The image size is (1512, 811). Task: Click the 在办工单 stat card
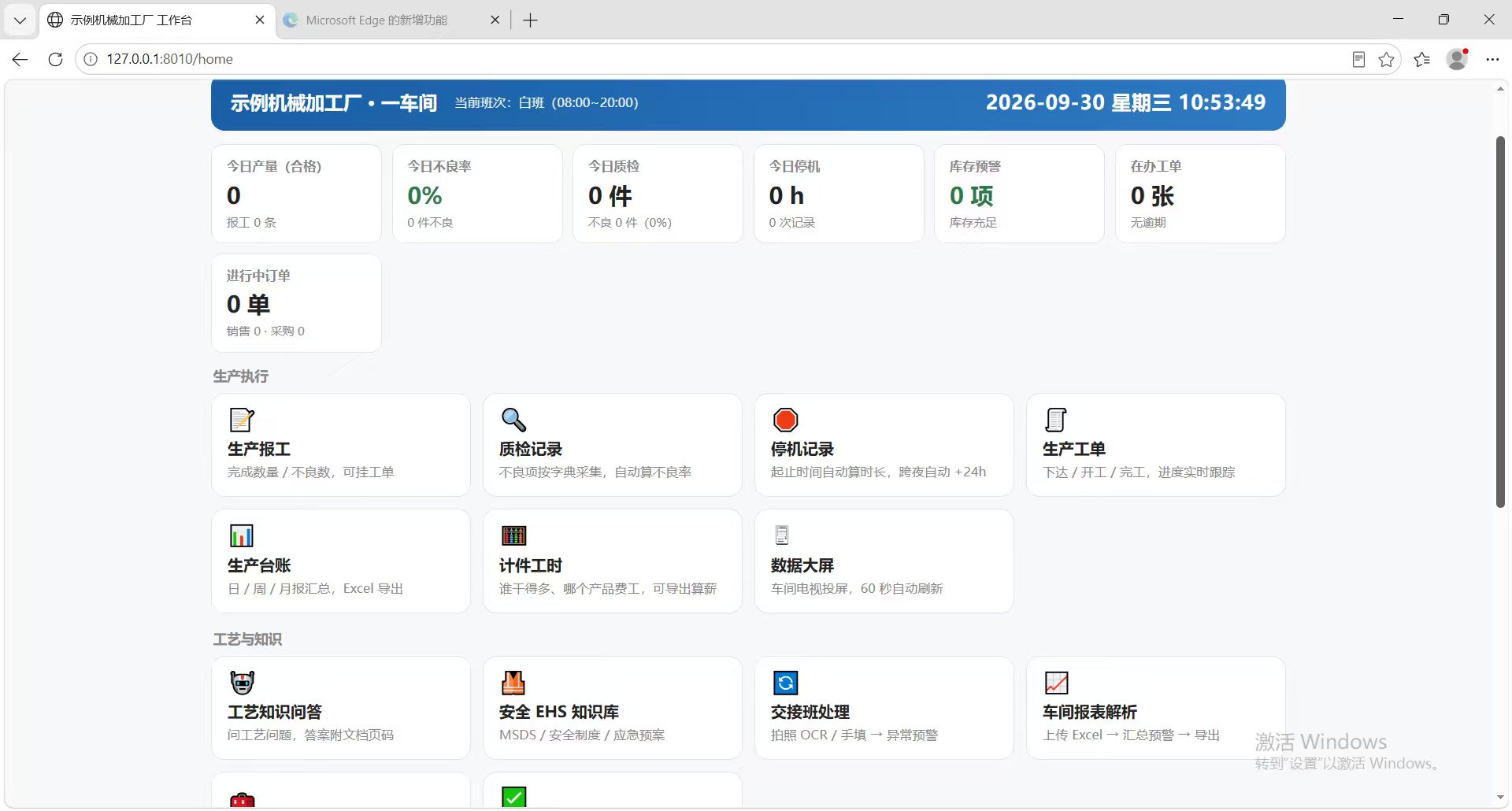1200,194
